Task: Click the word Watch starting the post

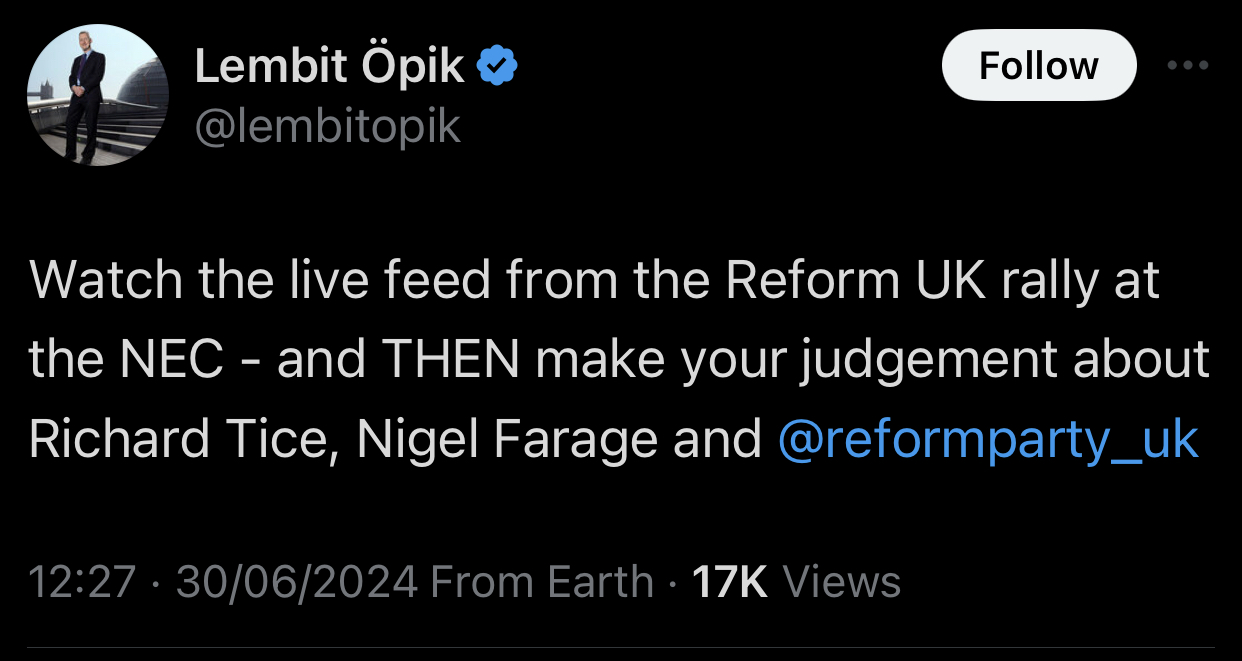Action: pos(104,282)
